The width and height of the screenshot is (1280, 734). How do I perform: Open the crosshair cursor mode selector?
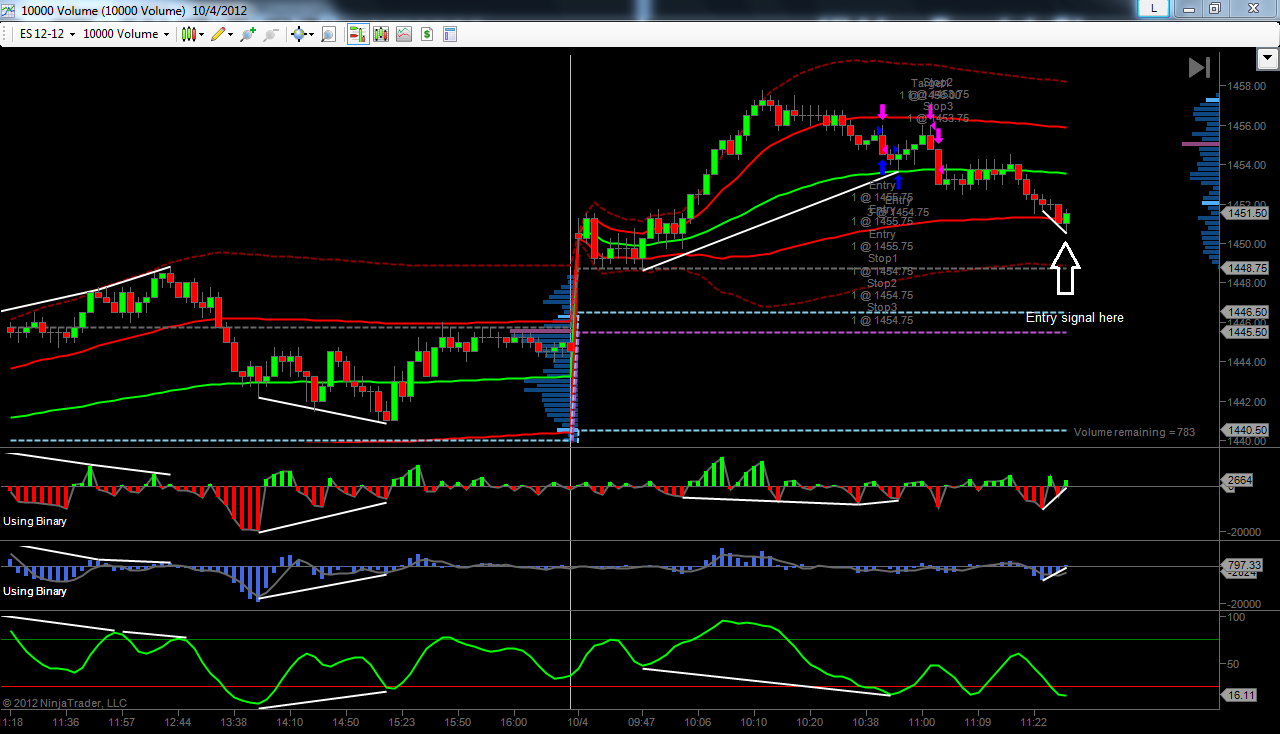301,34
